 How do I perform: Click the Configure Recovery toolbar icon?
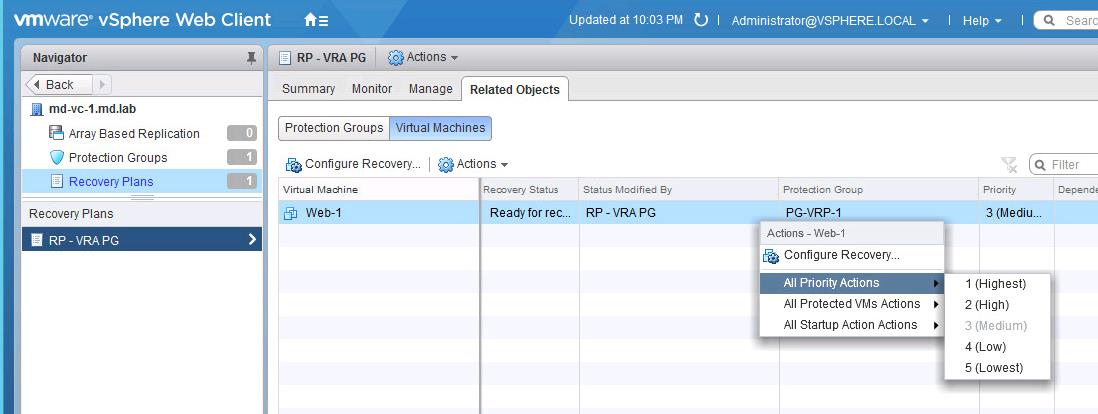click(x=293, y=165)
